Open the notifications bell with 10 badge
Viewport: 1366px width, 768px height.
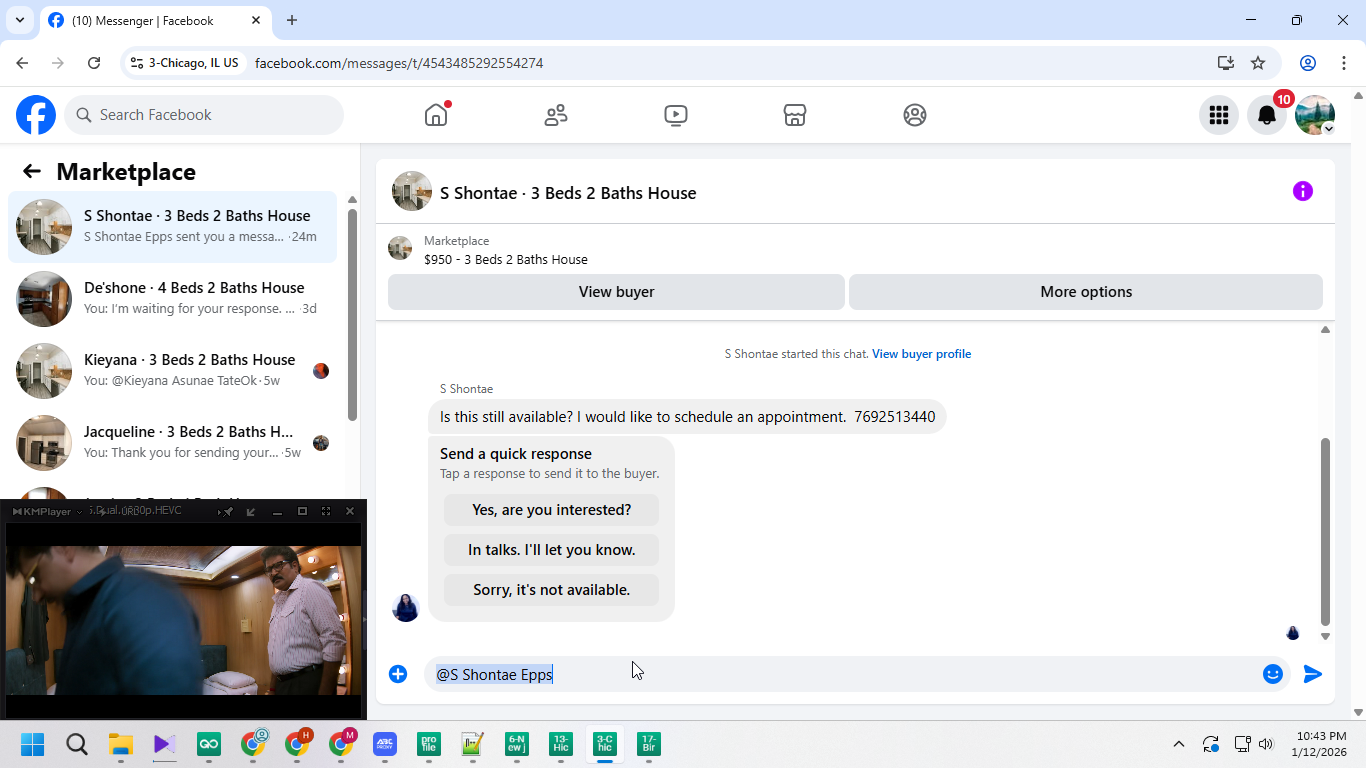pyautogui.click(x=1267, y=115)
